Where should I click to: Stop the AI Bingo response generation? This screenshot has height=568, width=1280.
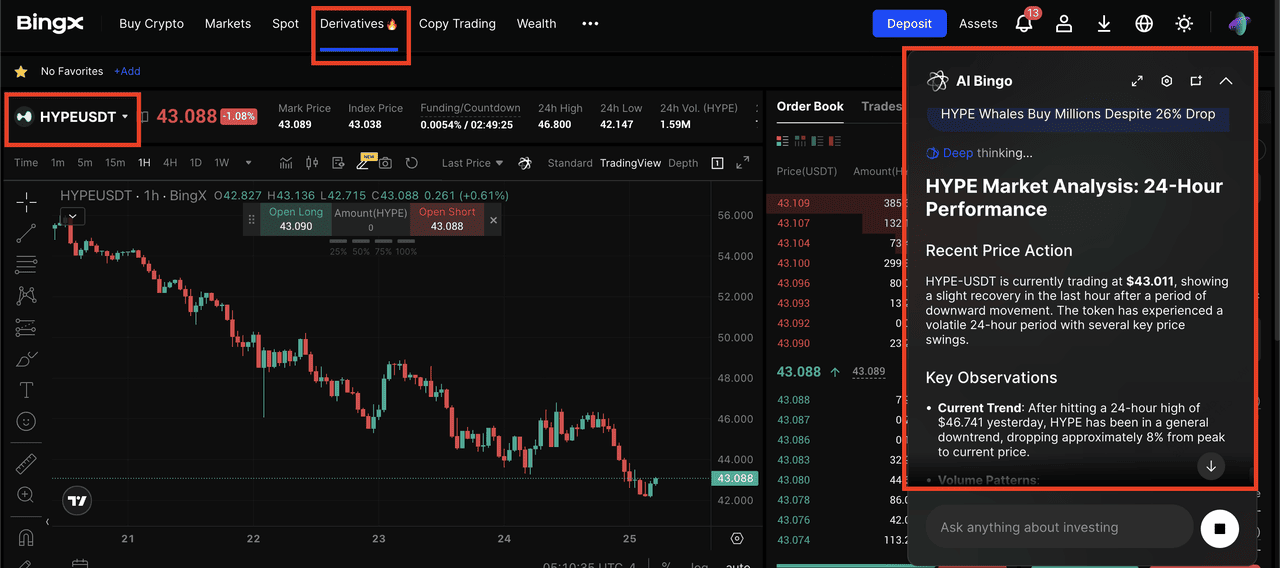1219,527
